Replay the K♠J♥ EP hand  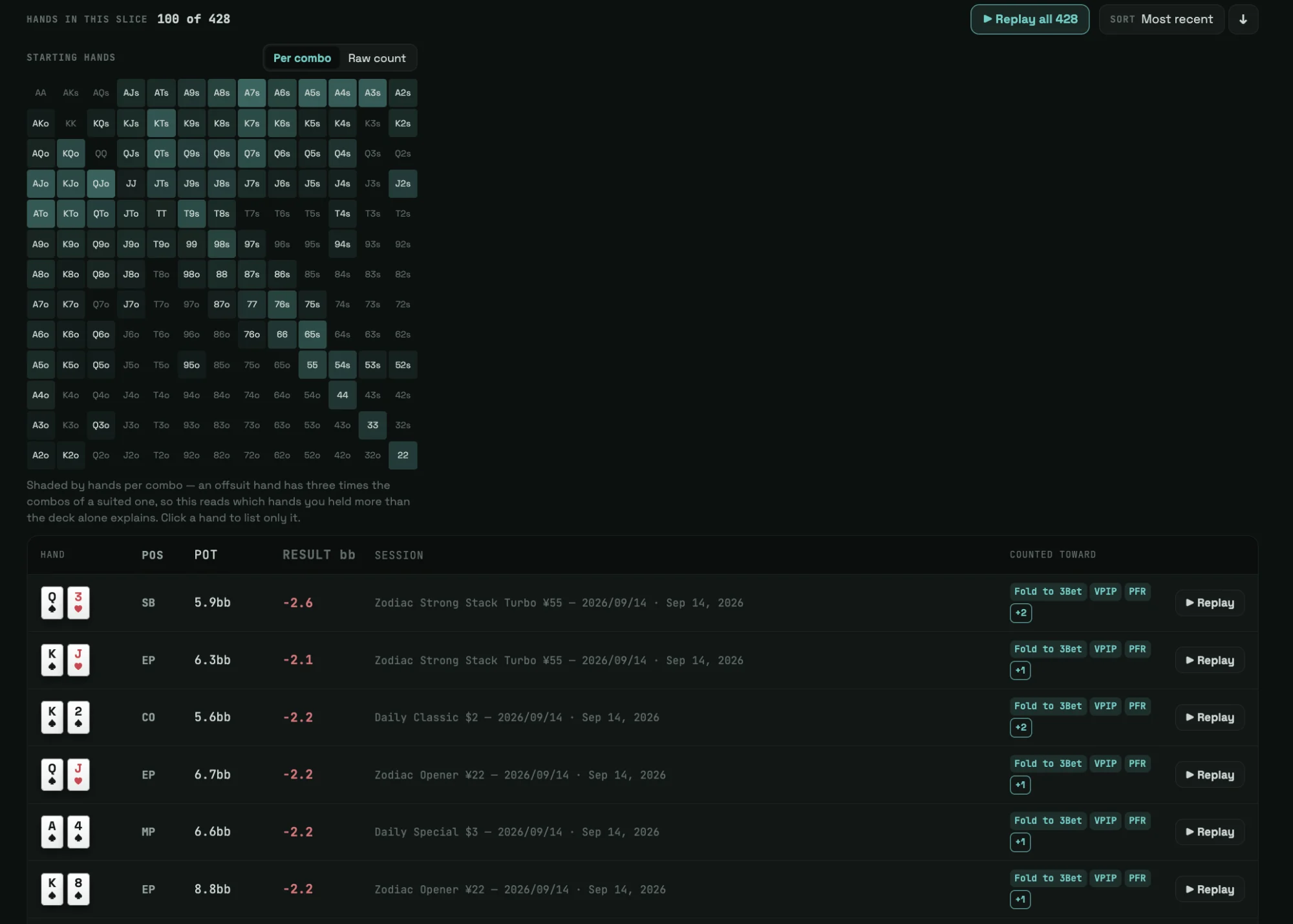[x=1210, y=660]
